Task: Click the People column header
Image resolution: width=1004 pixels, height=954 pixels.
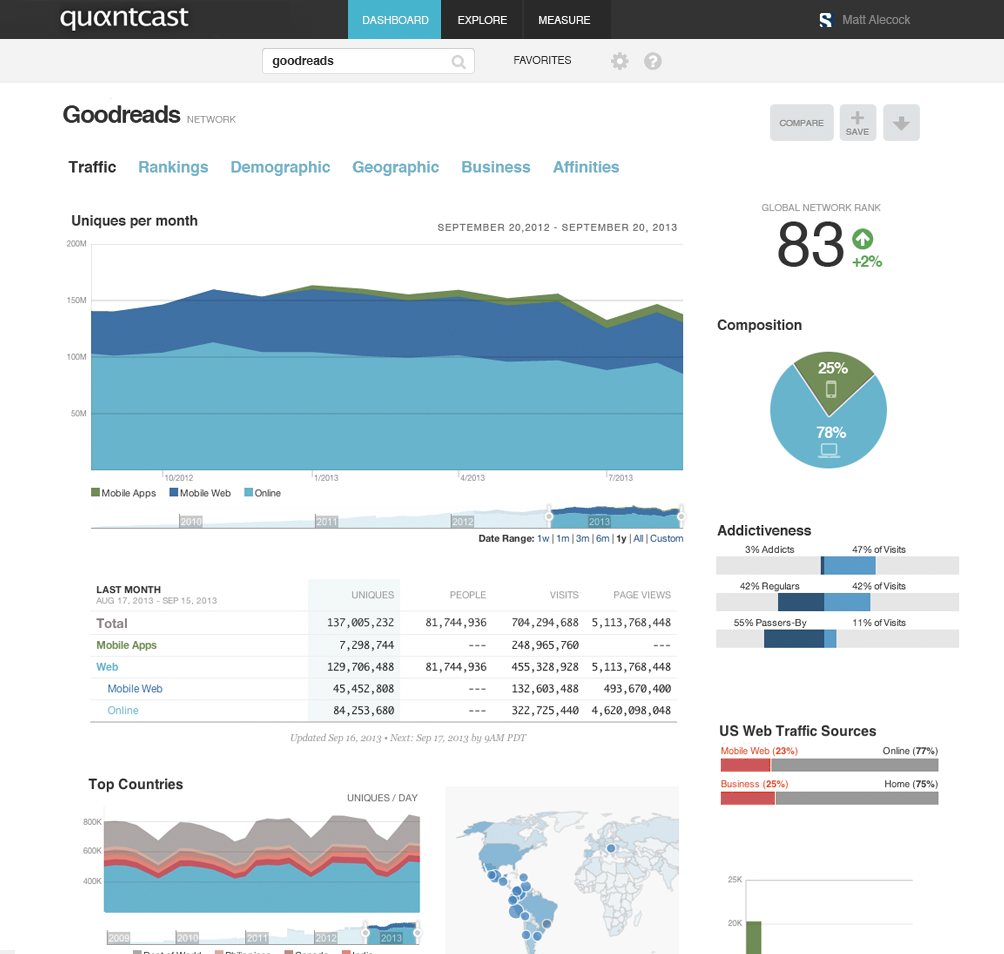Action: [x=467, y=595]
